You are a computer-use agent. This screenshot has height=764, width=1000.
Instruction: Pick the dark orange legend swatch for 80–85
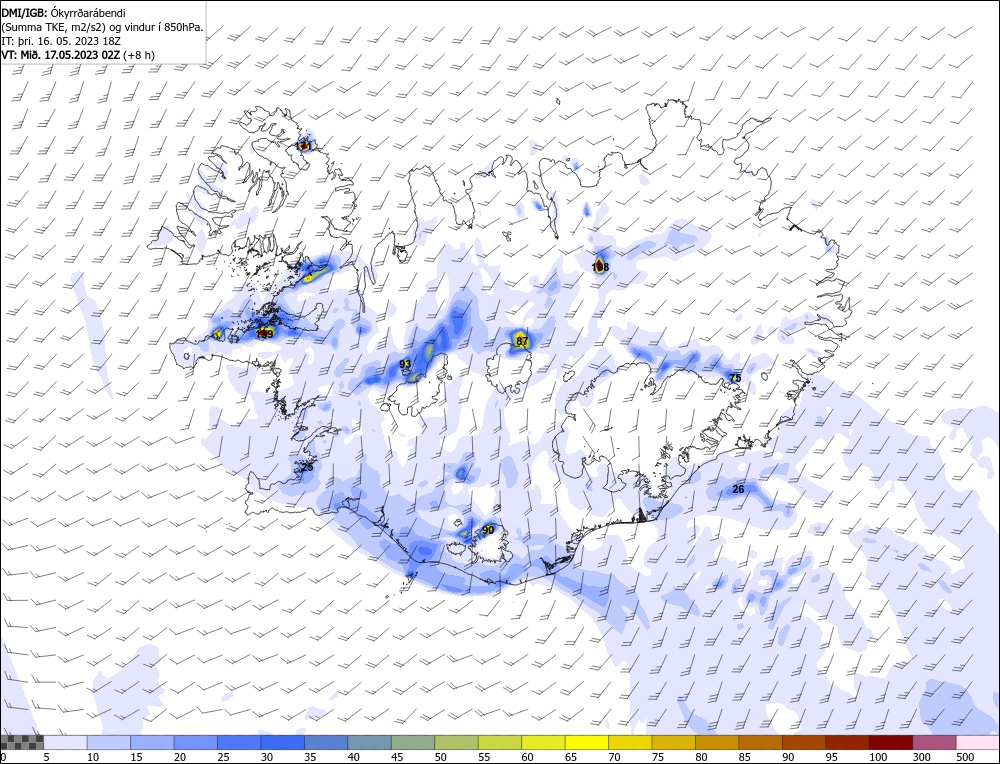[x=716, y=742]
